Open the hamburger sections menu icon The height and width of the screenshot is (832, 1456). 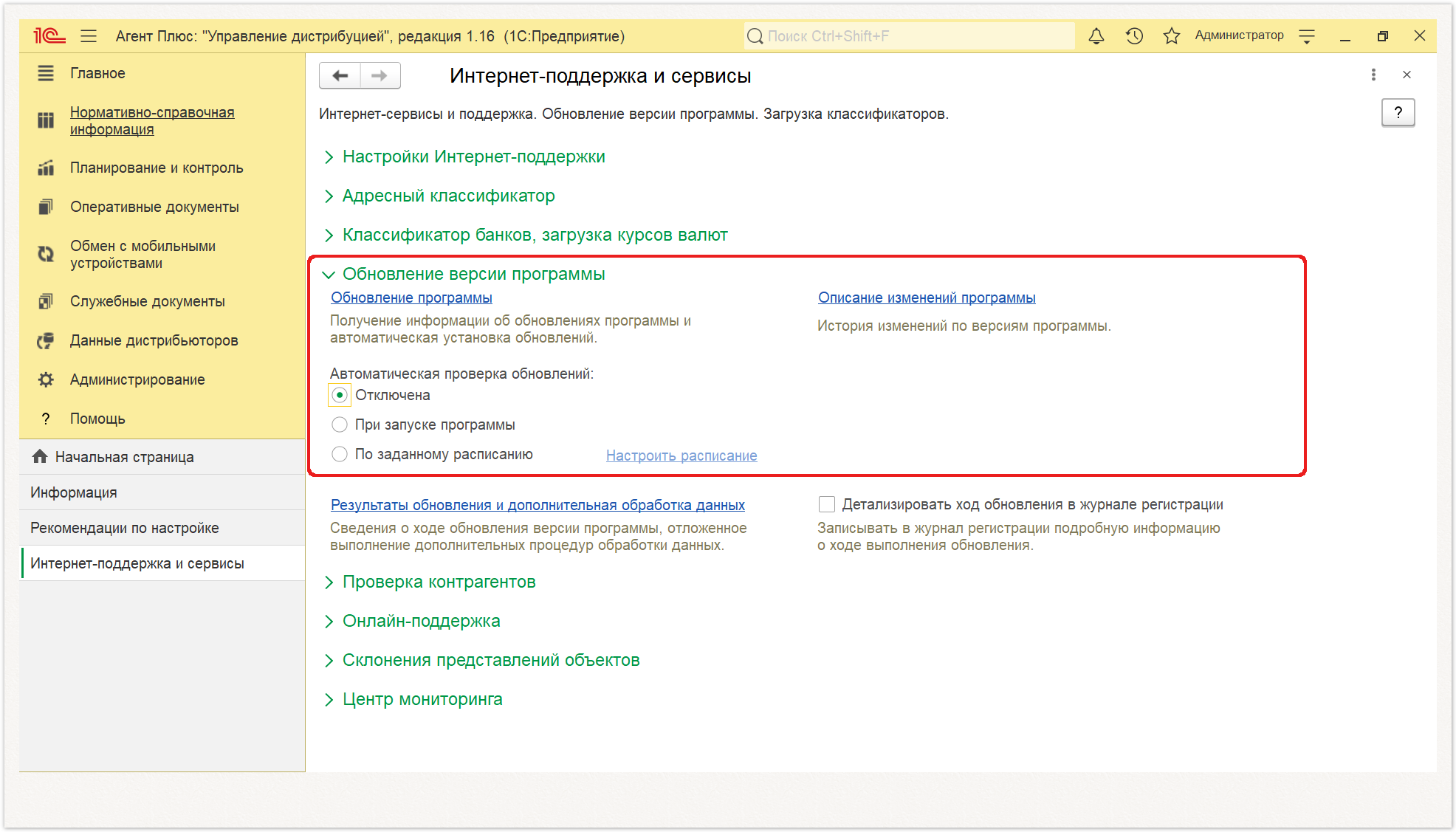tap(89, 36)
